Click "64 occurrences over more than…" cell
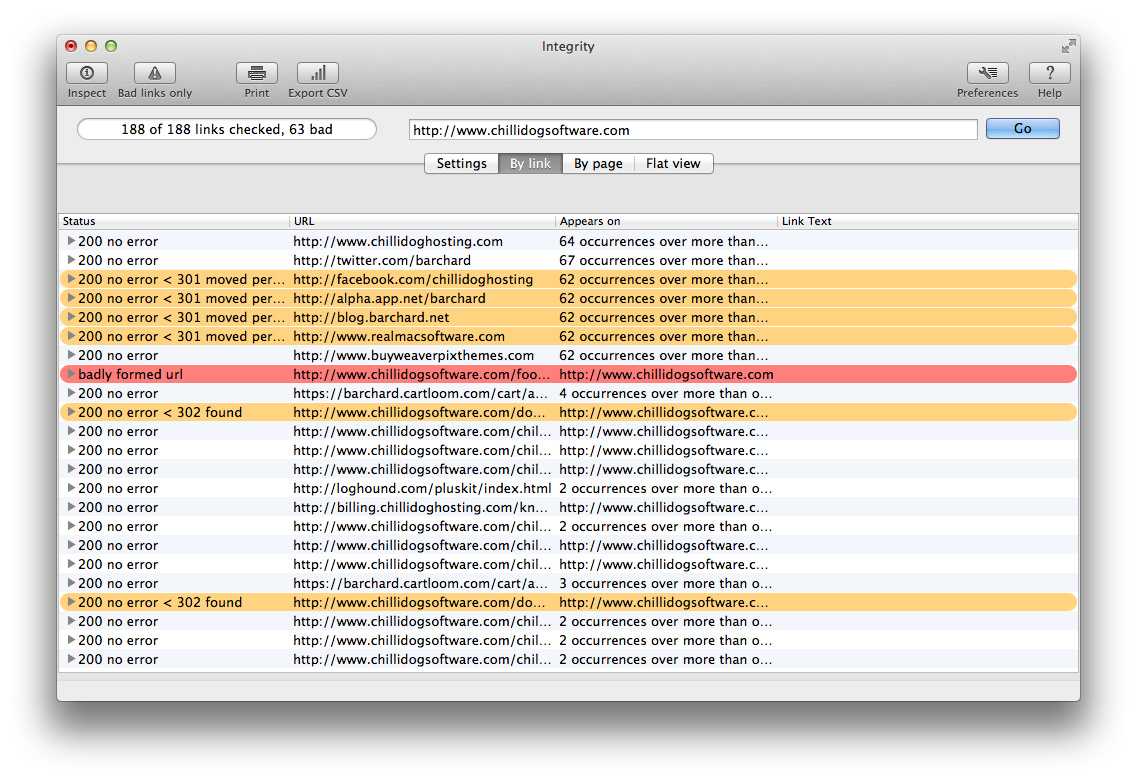This screenshot has width=1137, height=780. 663,241
